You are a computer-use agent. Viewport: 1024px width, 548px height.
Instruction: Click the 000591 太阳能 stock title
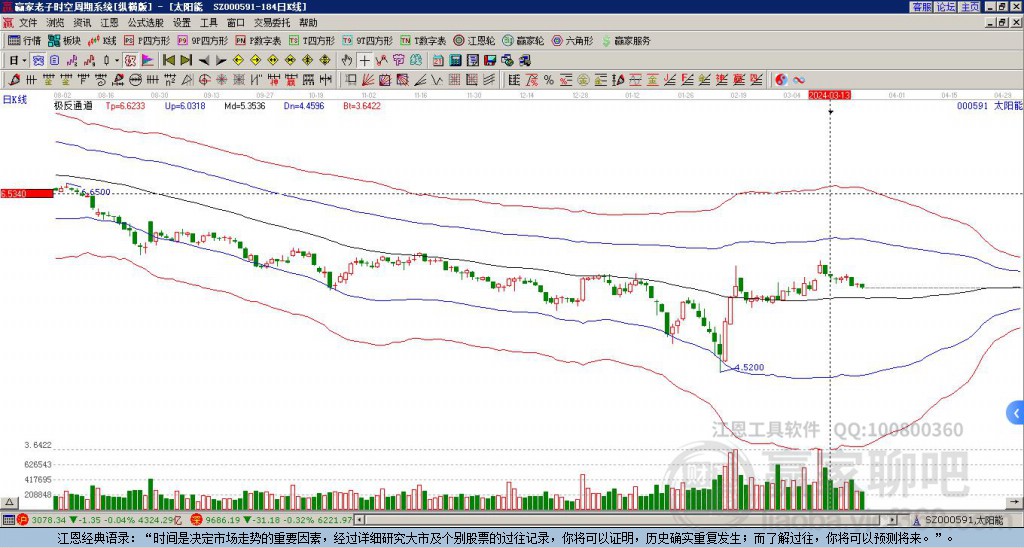click(x=989, y=105)
